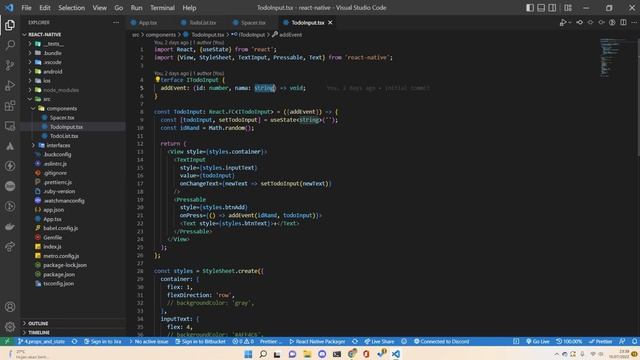Split the editor to the right
The width and height of the screenshot is (640, 360).
coord(623,22)
